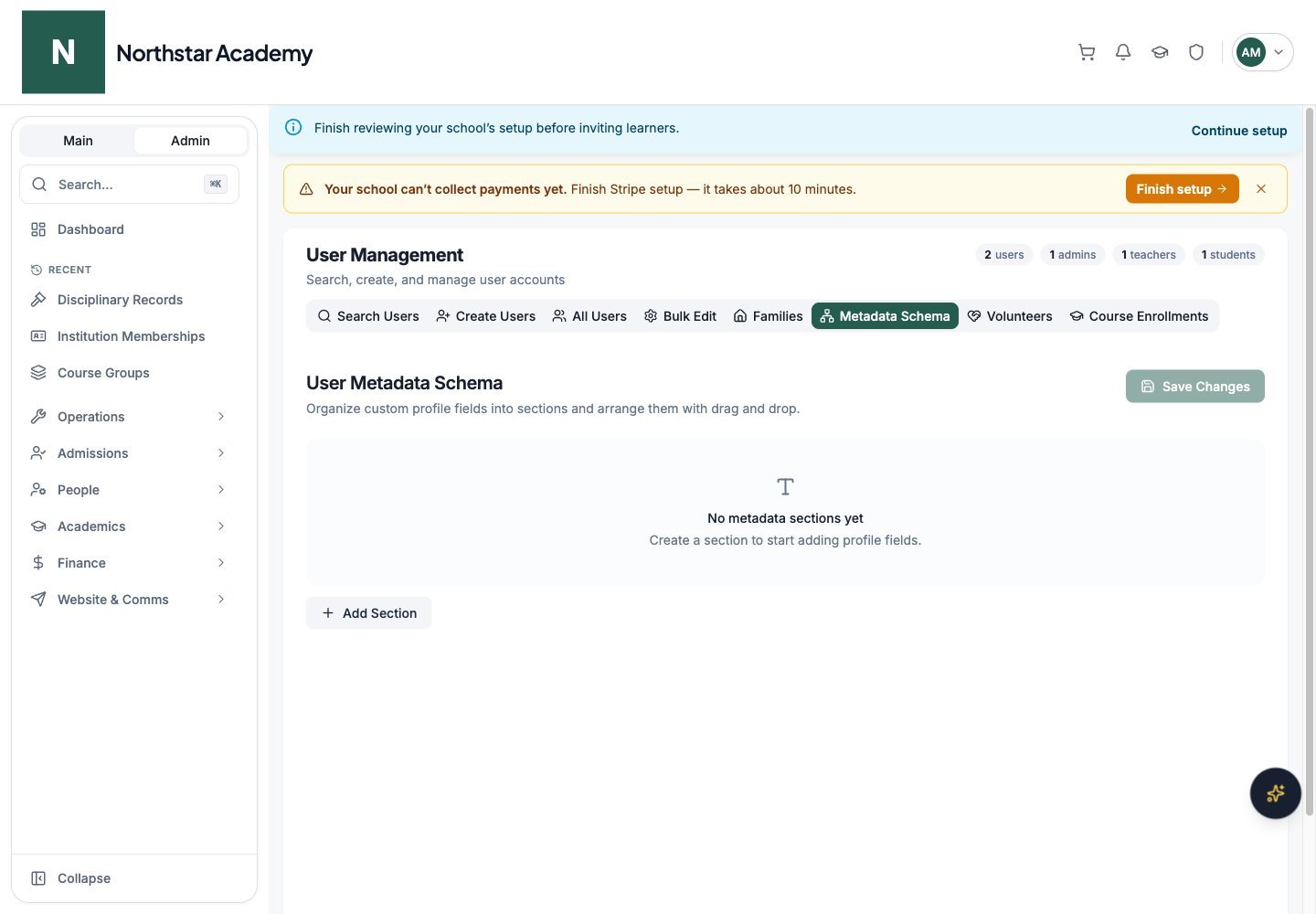Expand the People section chevron
1316x914 pixels.
pos(221,490)
